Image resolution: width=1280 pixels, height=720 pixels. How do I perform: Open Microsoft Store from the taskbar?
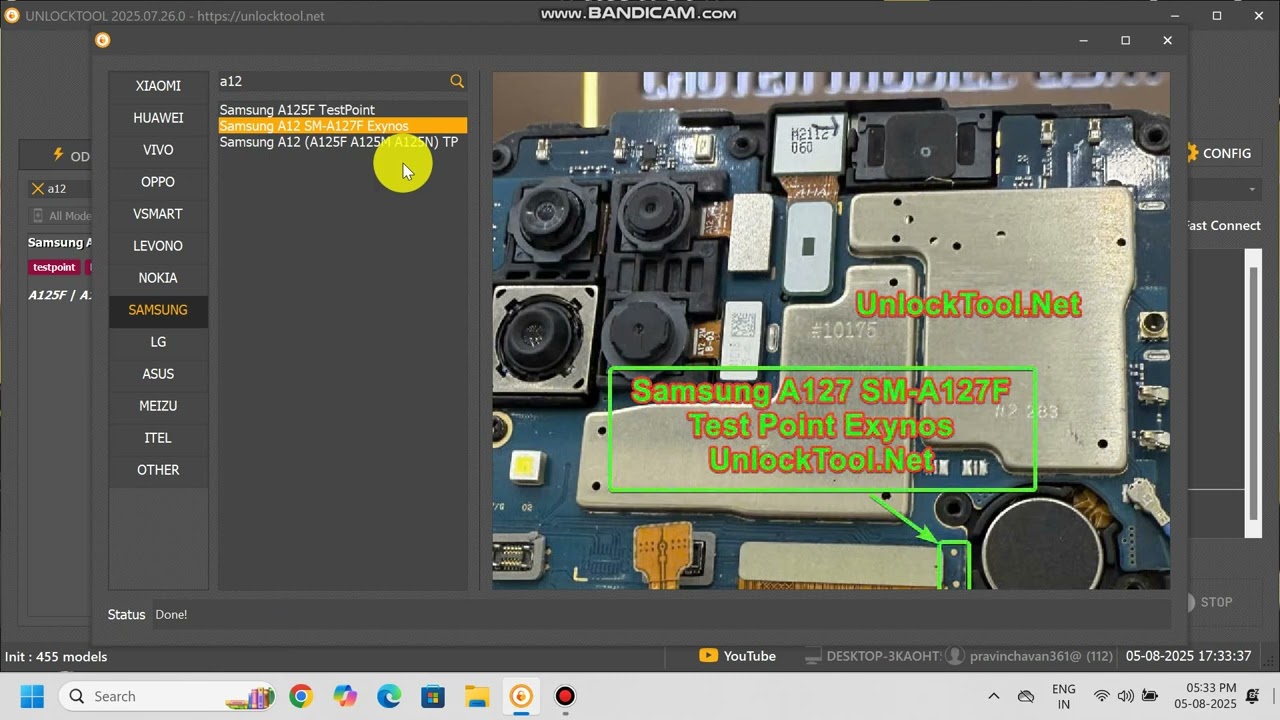[433, 696]
